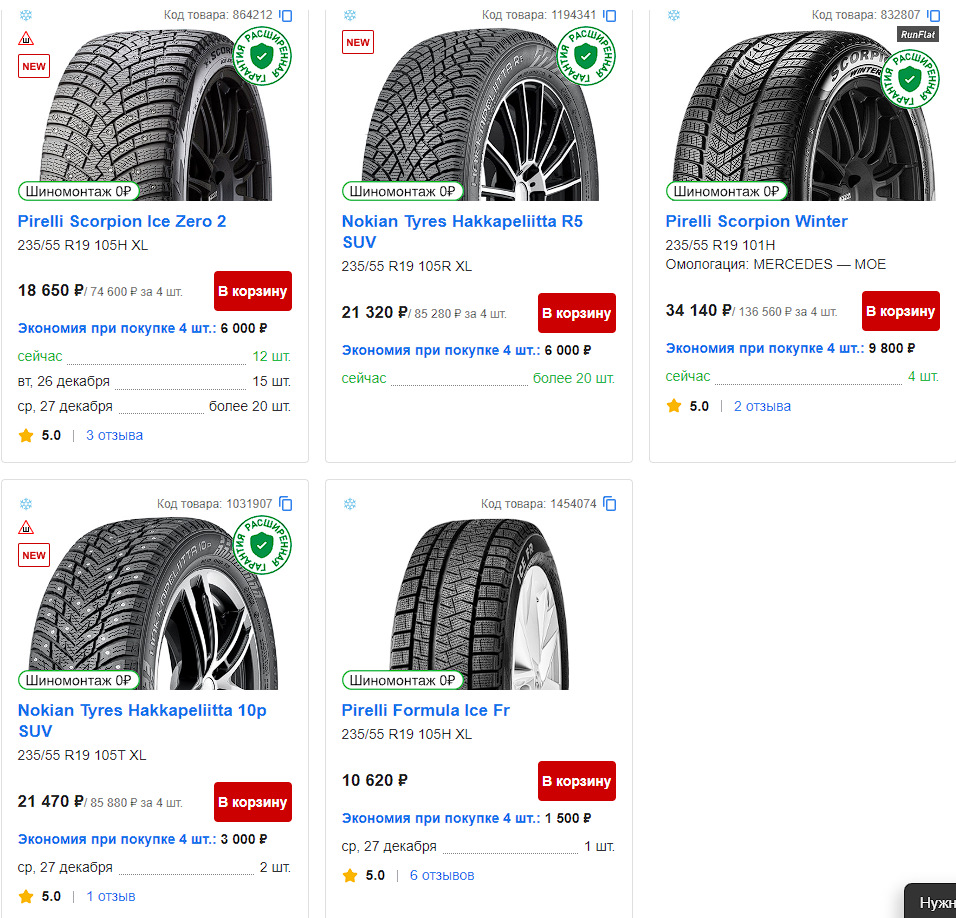The height and width of the screenshot is (918, 956).
Task: Click the RunFlat badge icon
Action: tap(917, 34)
